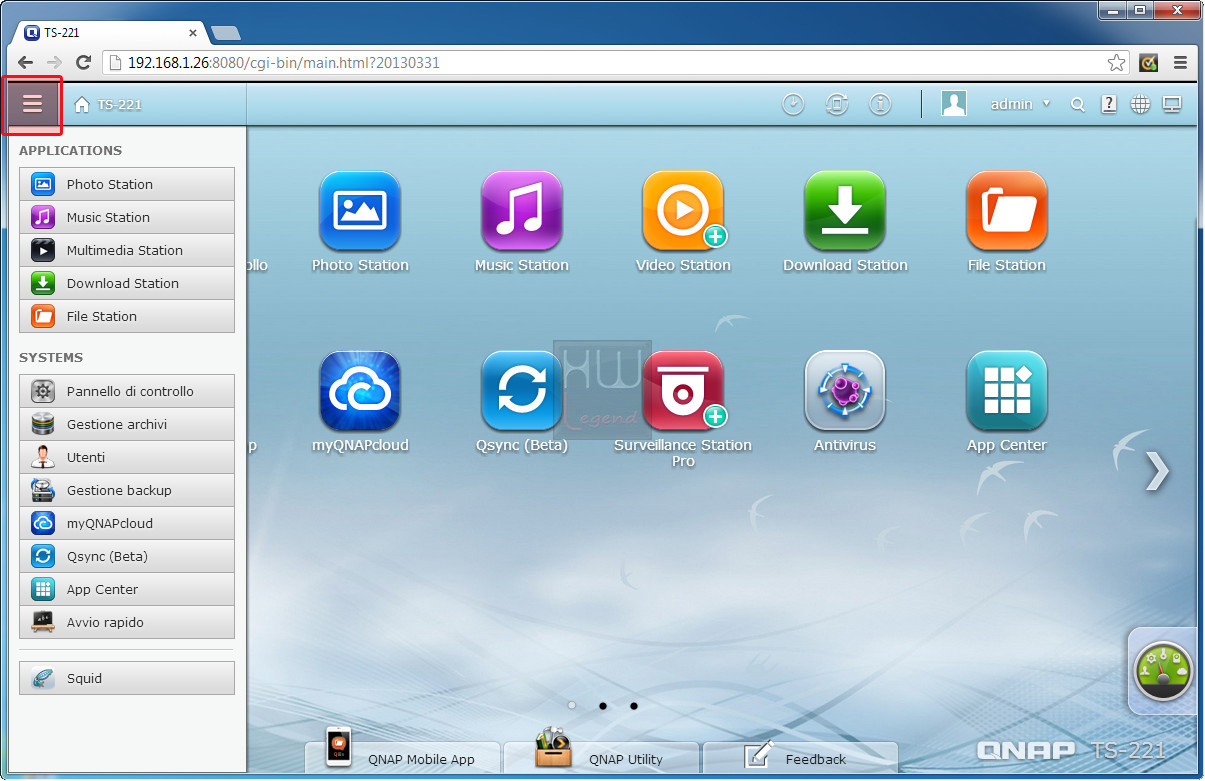Expand the admin account dropdown
Viewport: 1205px width, 781px height.
click(1020, 104)
